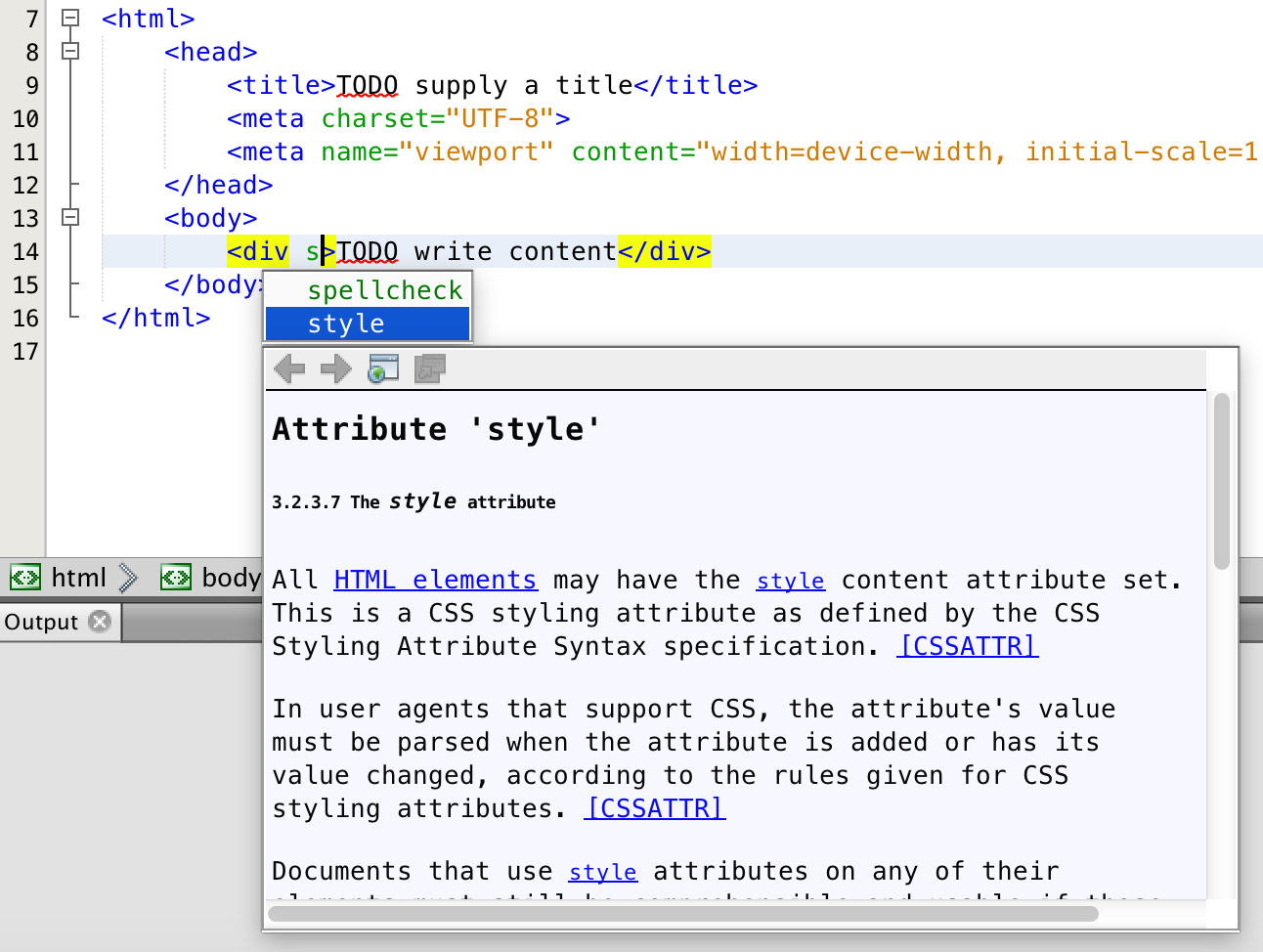Click the <title> tag on line 9
This screenshot has width=1263, height=952.
(x=282, y=85)
